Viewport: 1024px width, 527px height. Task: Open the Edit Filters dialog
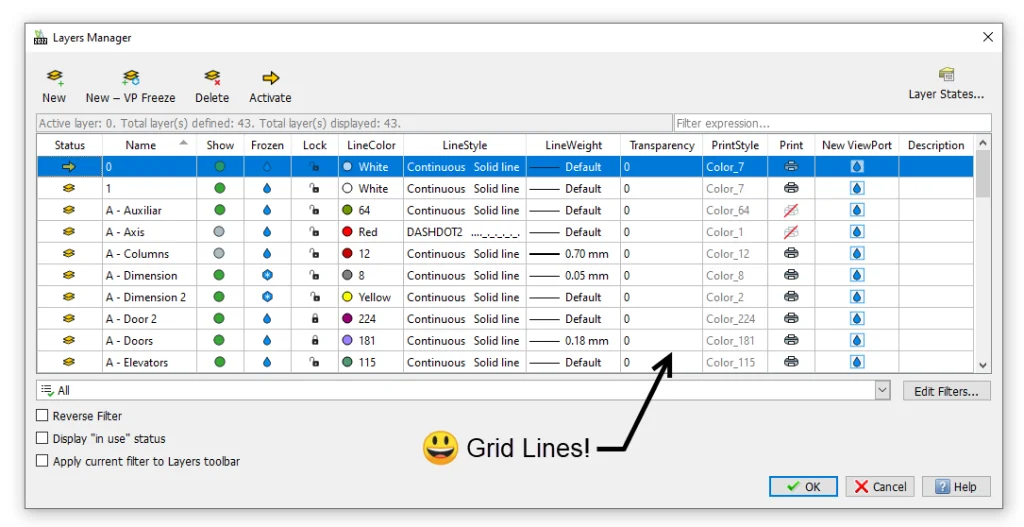point(946,391)
